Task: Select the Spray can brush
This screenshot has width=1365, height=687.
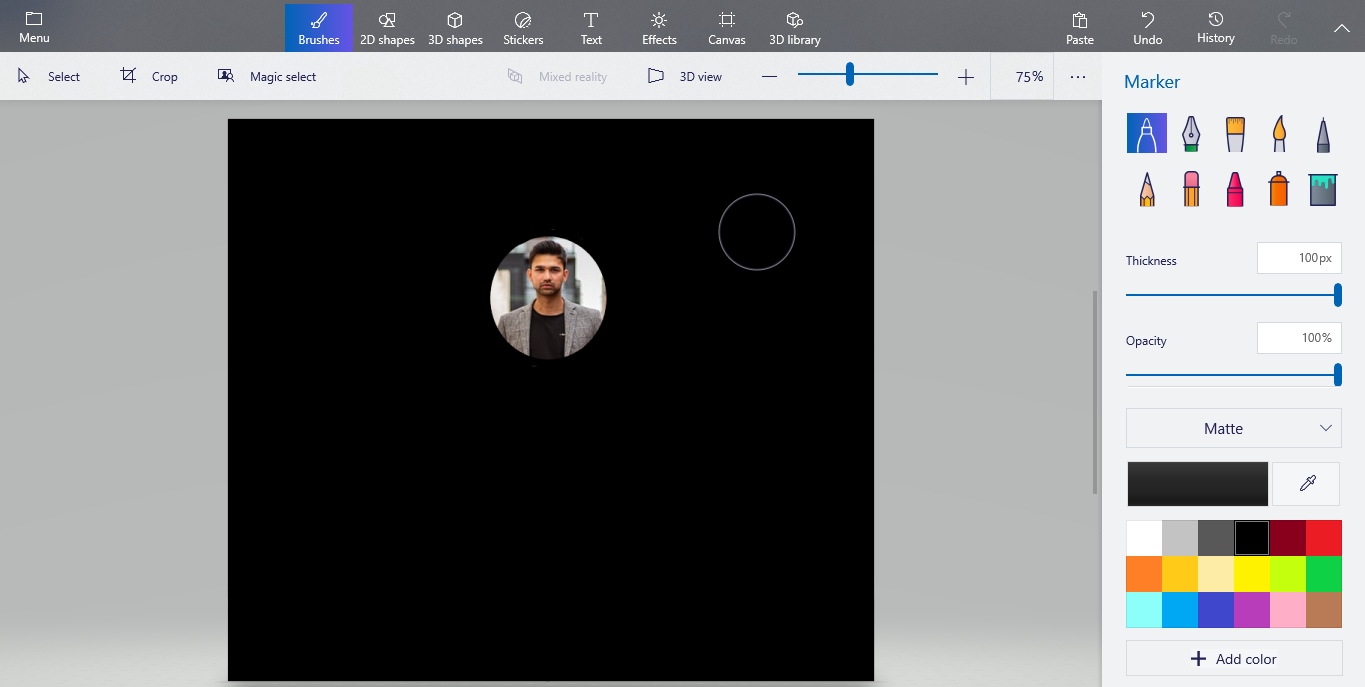Action: point(1278,189)
